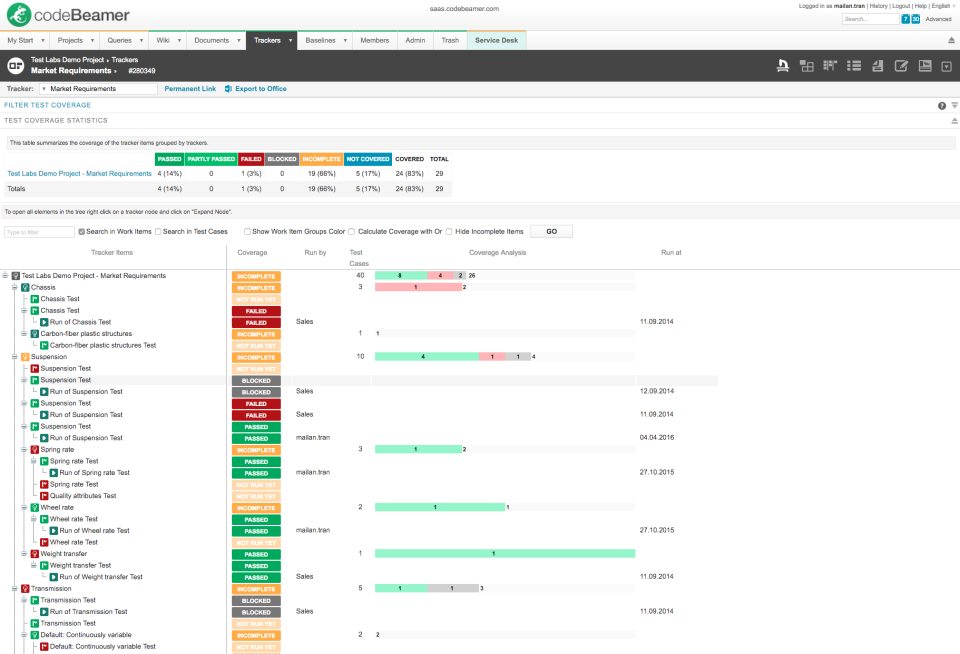The image size is (960, 654).
Task: Click the Permanent Link link
Action: click(190, 89)
